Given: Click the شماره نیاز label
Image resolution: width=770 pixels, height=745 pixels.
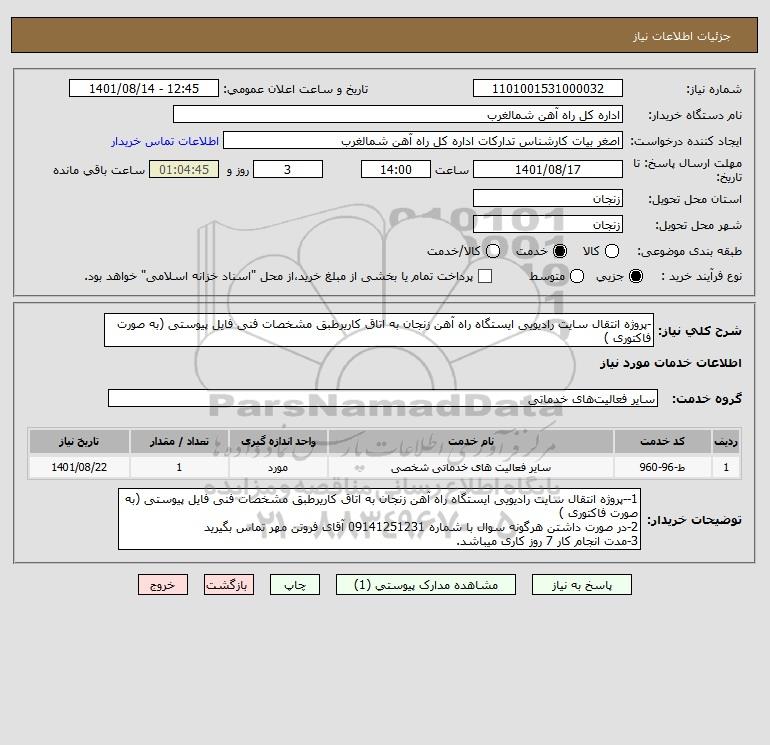Looking at the screenshot, I should click(x=714, y=89).
